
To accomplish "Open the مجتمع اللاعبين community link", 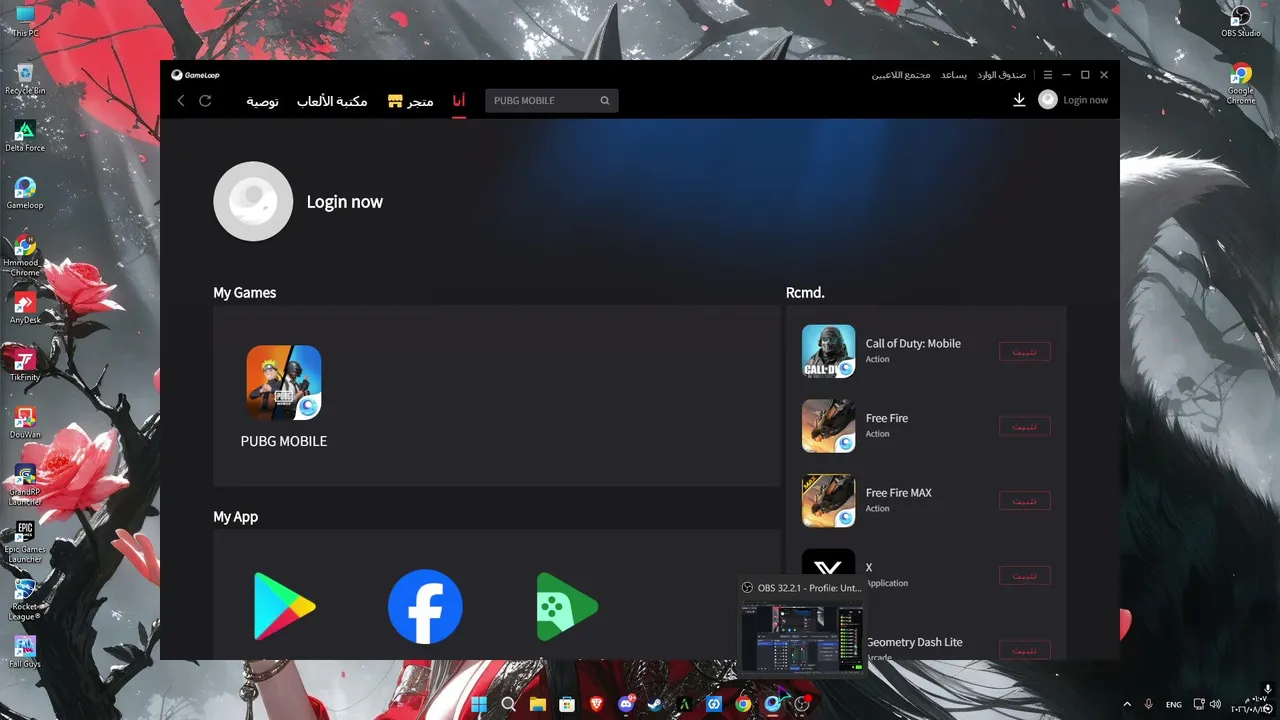I will (901, 75).
